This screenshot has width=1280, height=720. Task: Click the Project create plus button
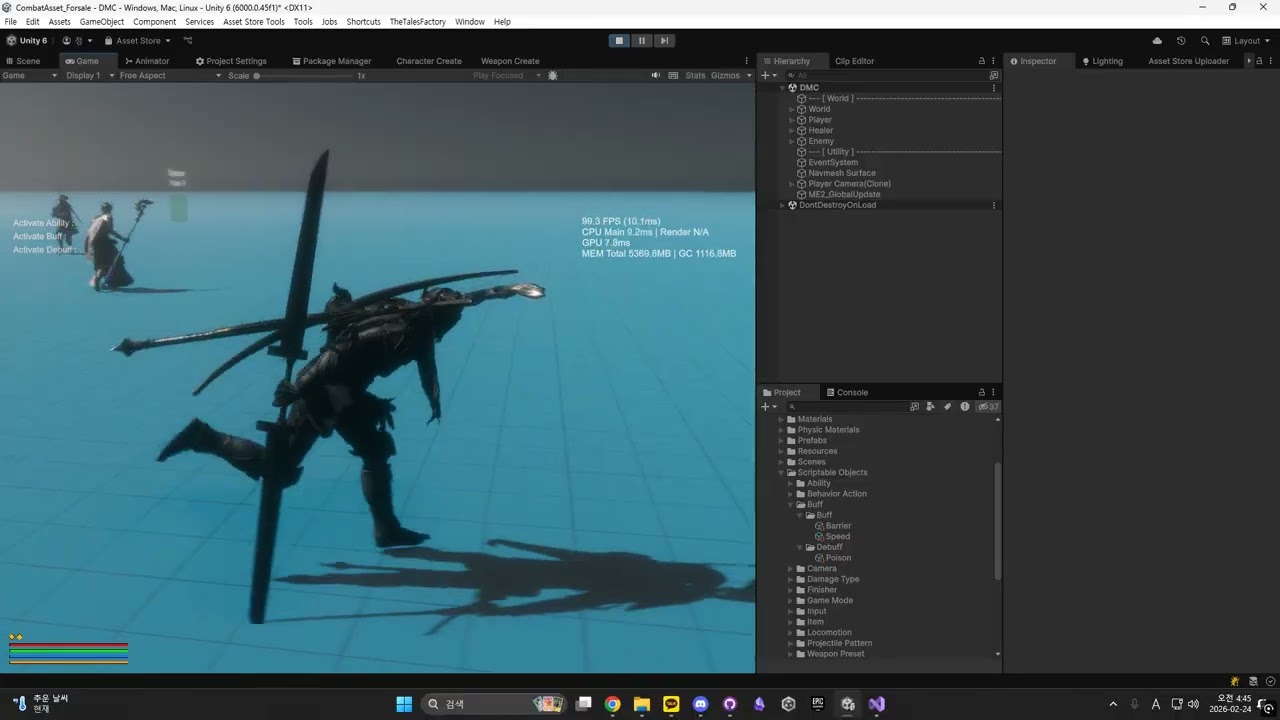768,407
